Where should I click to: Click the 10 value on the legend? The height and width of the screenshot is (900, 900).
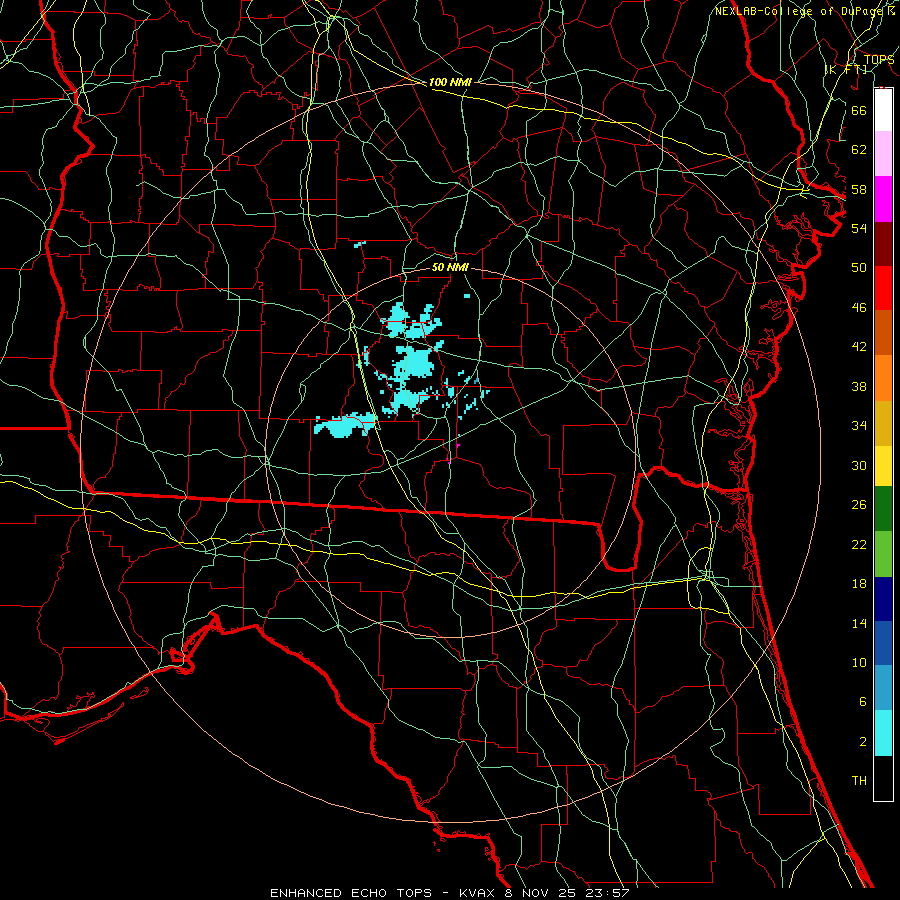(859, 662)
